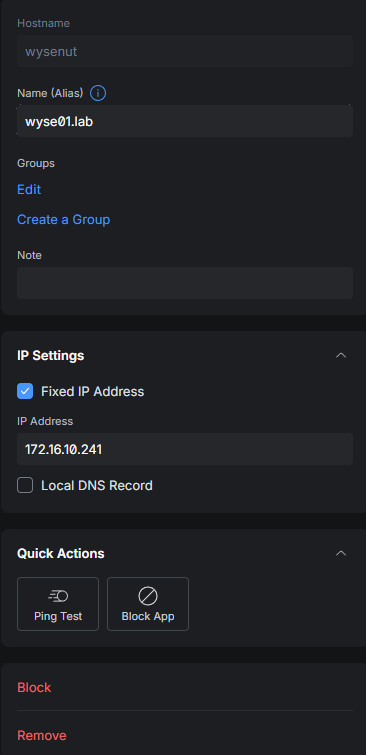Open the Block App quick action
The height and width of the screenshot is (755, 366).
148,604
